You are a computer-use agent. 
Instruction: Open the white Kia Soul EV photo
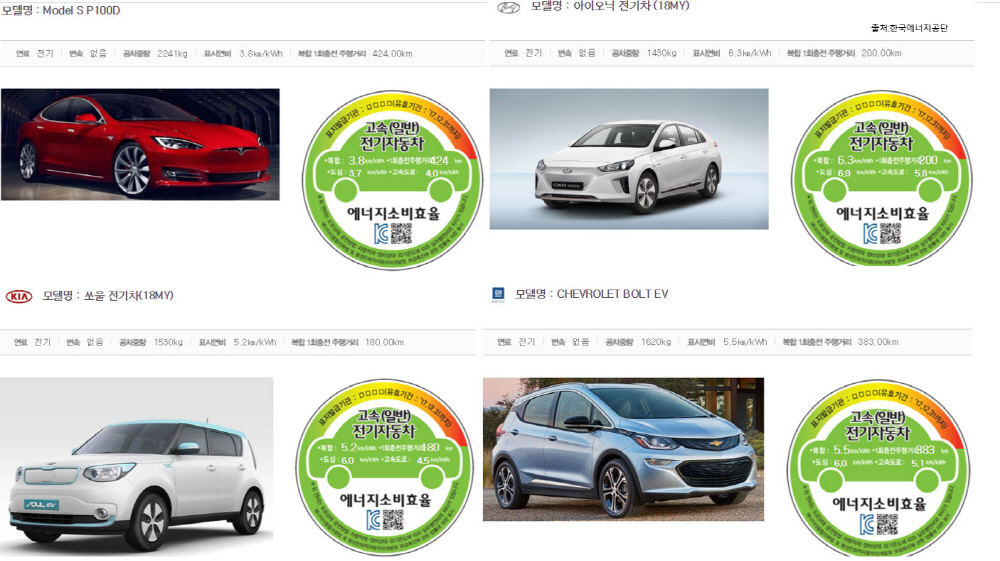(136, 465)
